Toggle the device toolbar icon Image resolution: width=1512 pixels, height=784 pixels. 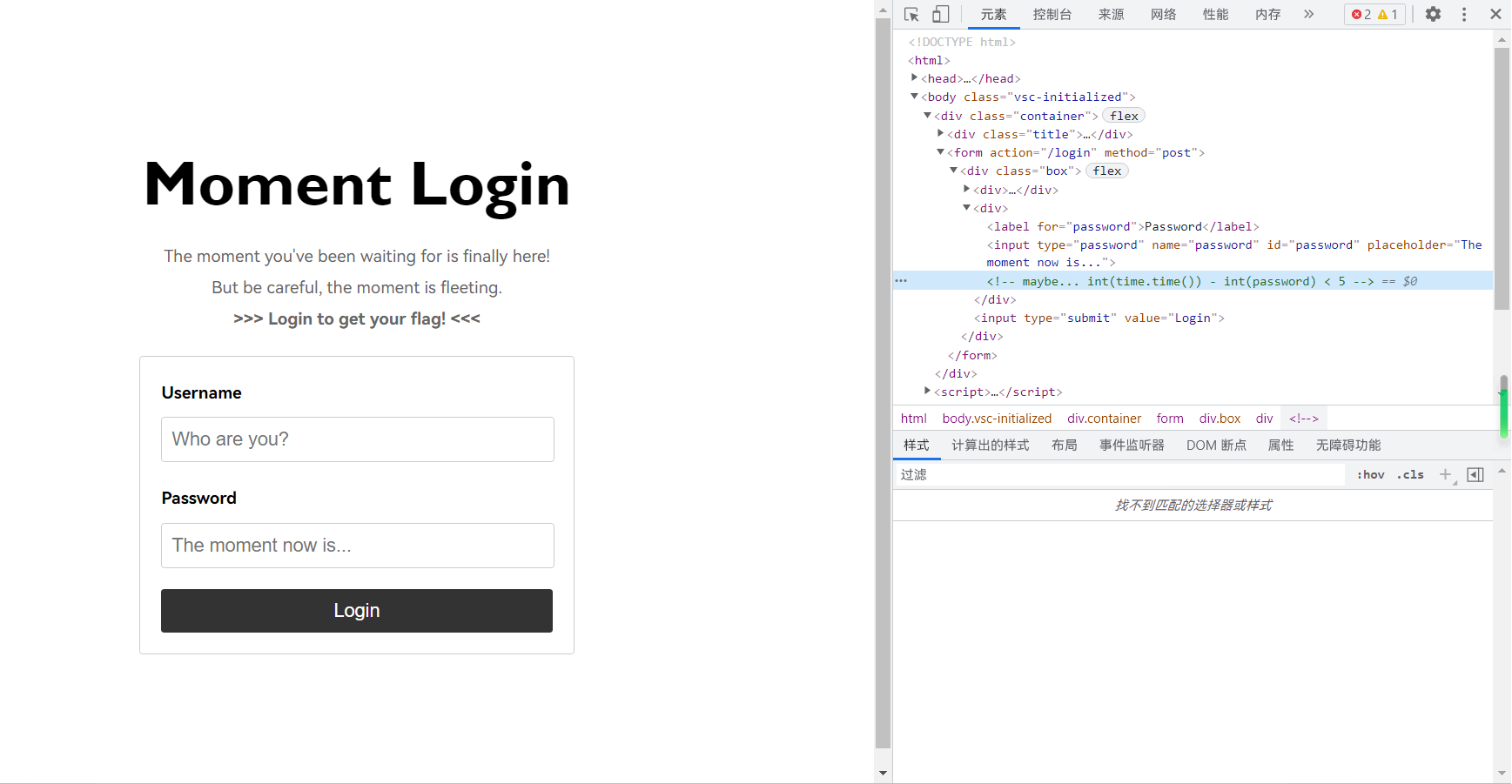point(940,14)
